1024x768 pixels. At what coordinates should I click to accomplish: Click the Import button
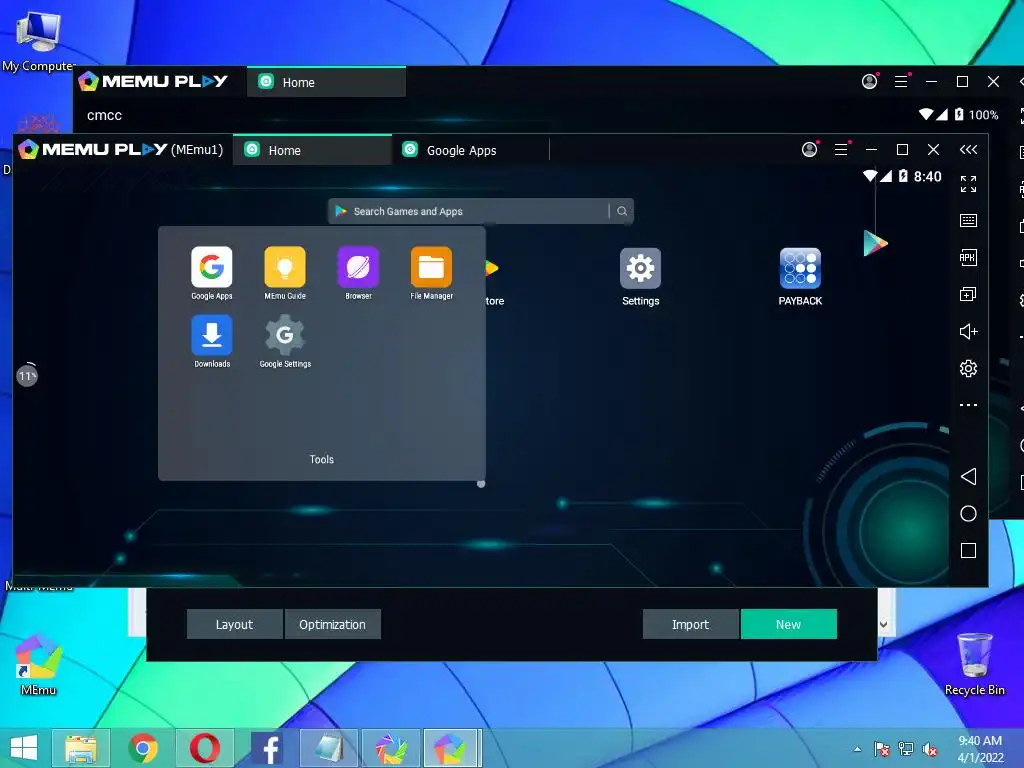pyautogui.click(x=690, y=624)
